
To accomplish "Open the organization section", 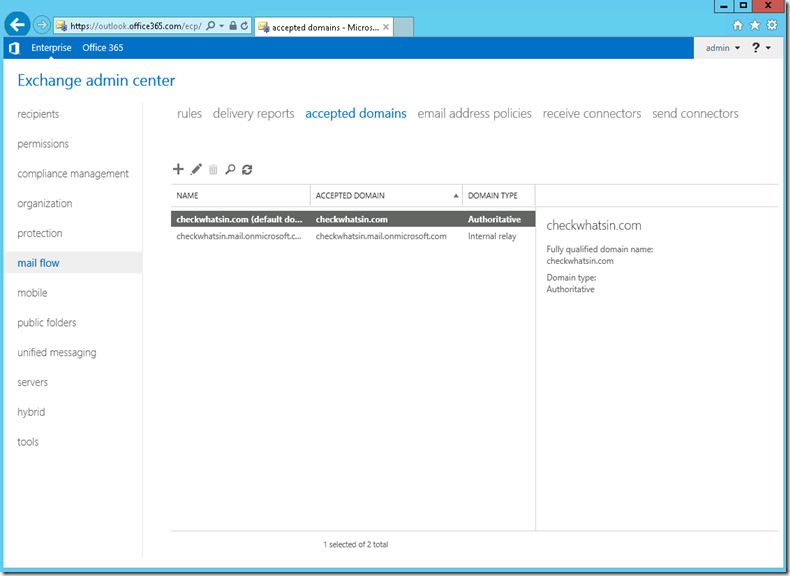I will (45, 204).
